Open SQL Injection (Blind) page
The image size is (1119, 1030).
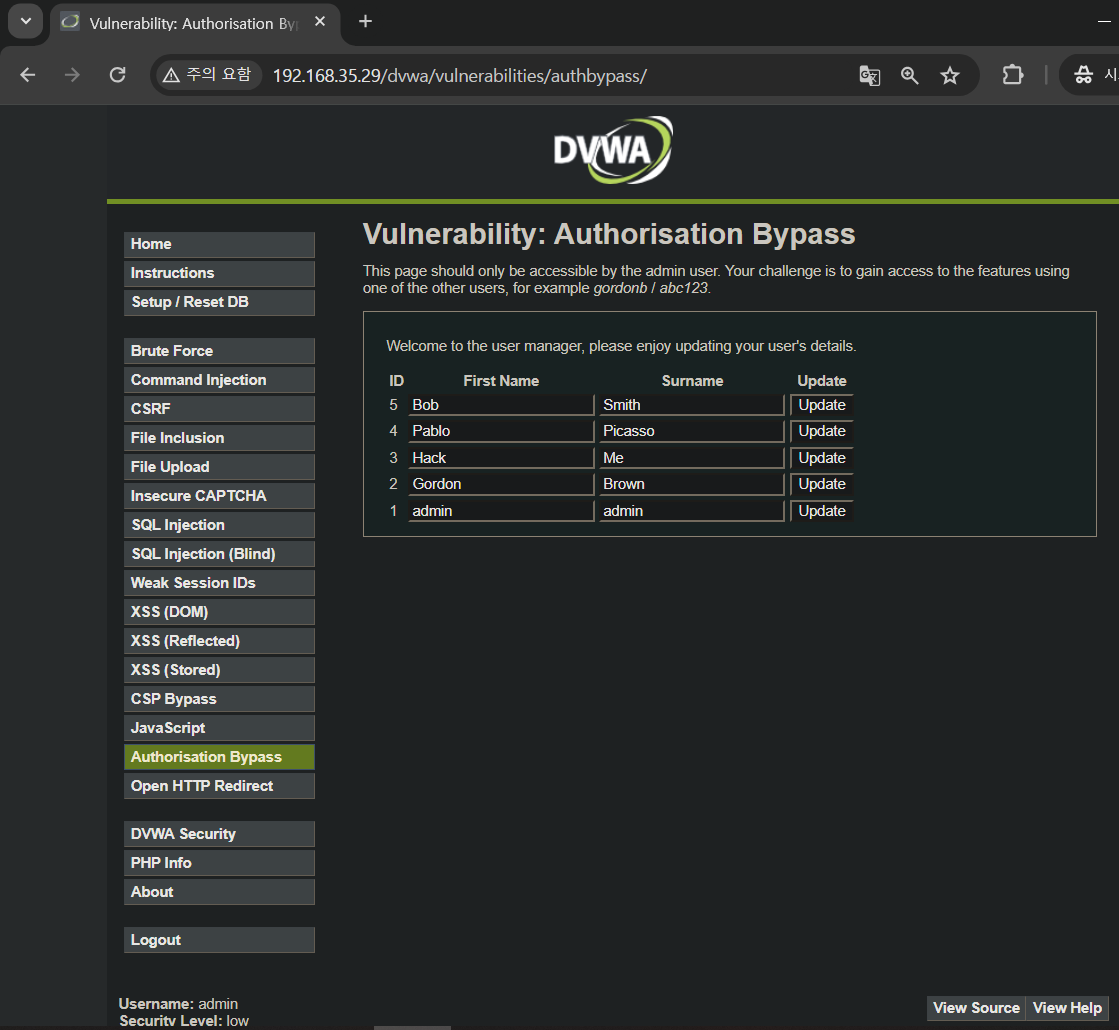click(219, 554)
